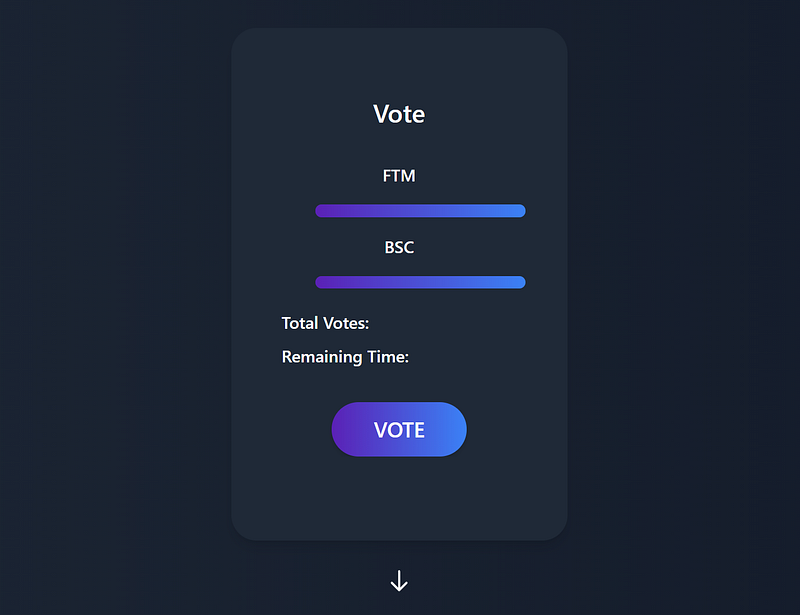Screen dimensions: 800x615
Task: Click the word 'Time:' in the time label
Action: [x=389, y=357]
